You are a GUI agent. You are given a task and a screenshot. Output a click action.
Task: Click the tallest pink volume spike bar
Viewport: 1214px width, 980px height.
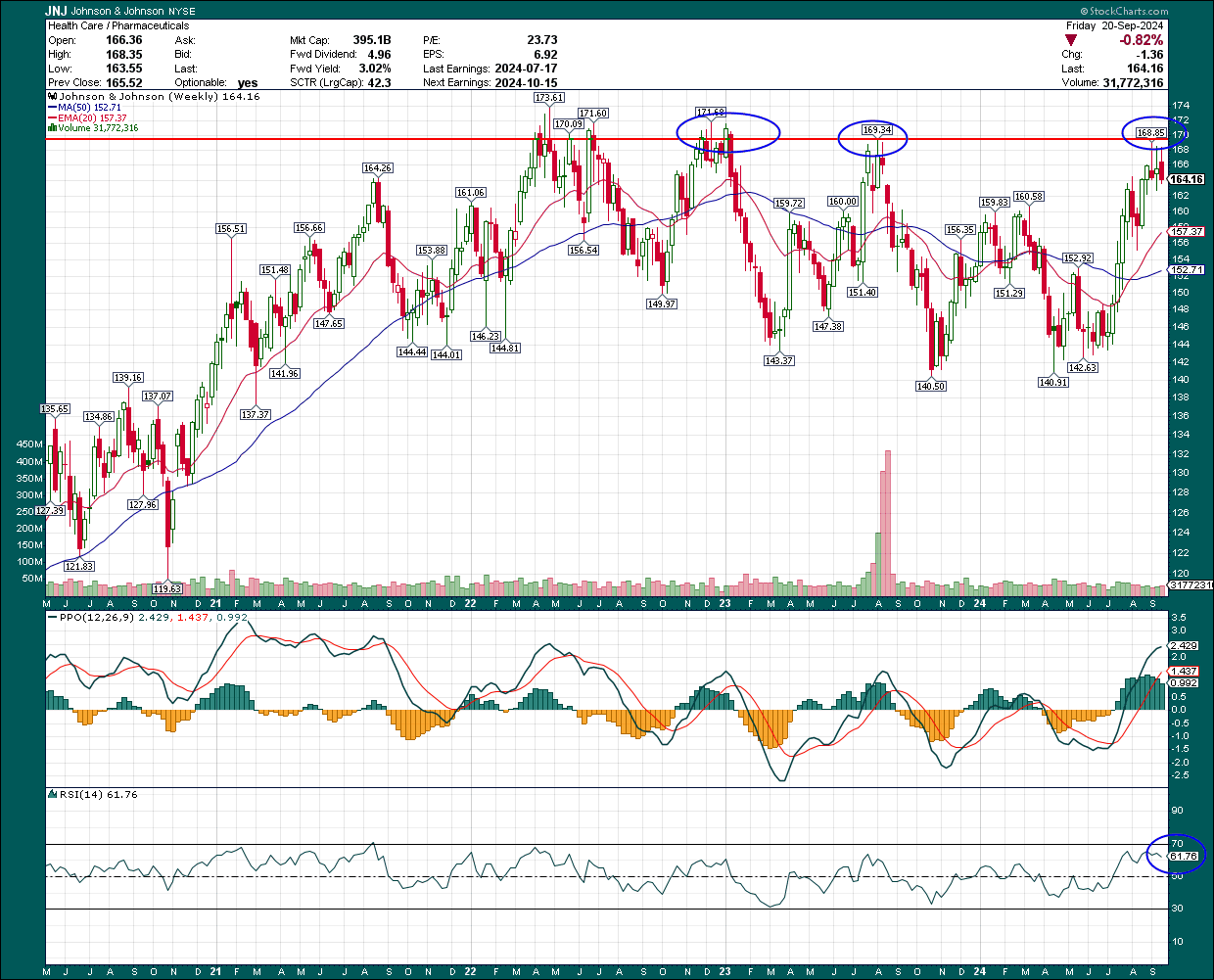click(888, 523)
